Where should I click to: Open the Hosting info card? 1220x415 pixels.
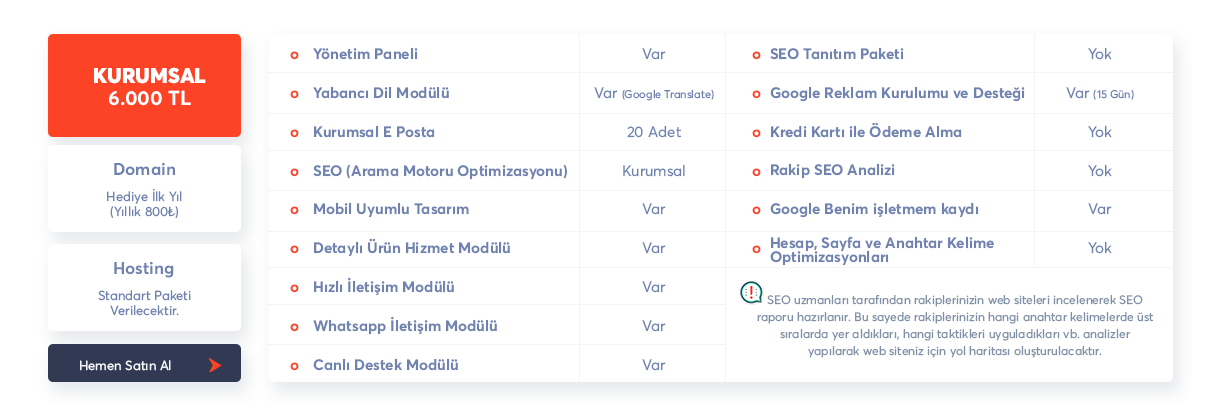click(x=144, y=287)
